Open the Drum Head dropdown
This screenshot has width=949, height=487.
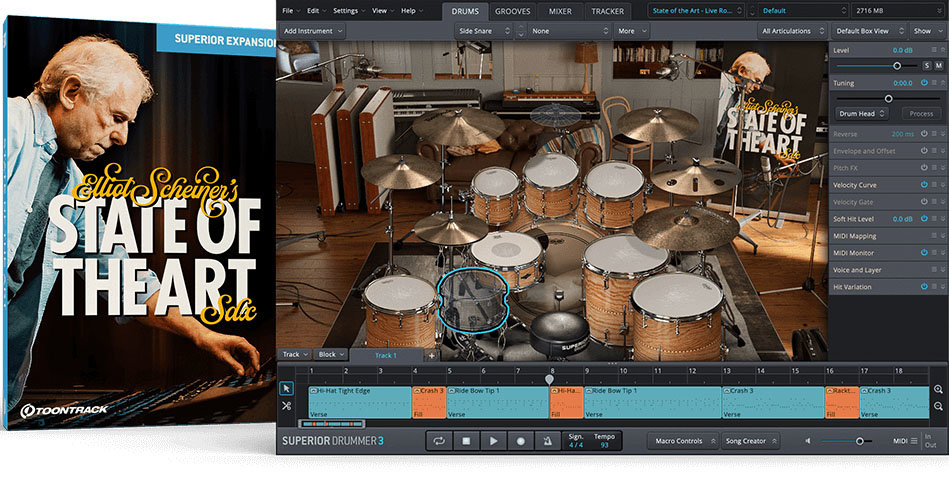click(862, 113)
